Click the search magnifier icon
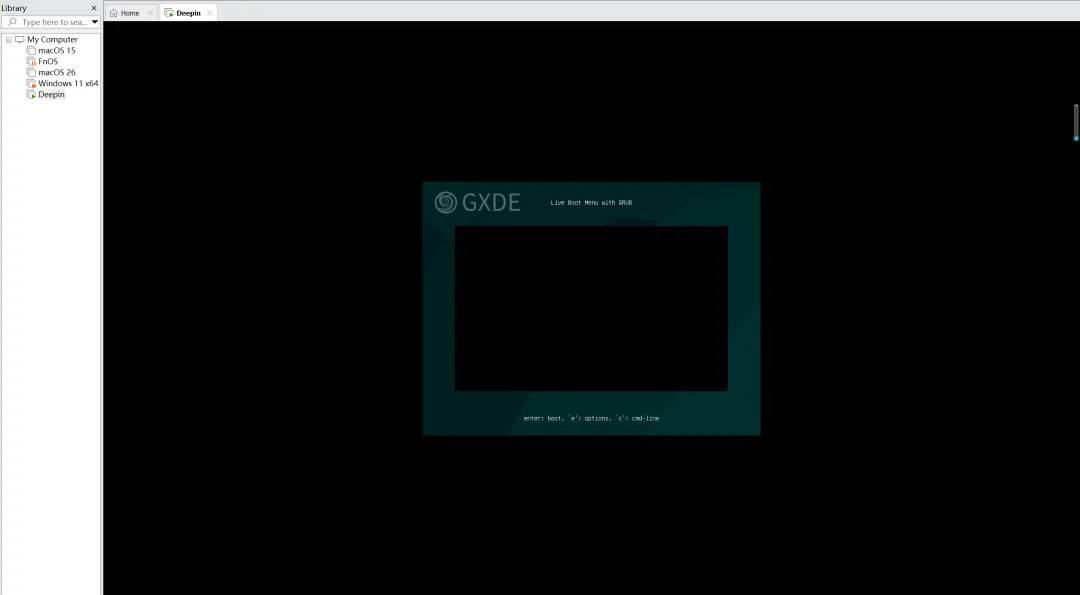1080x595 pixels. [12, 22]
